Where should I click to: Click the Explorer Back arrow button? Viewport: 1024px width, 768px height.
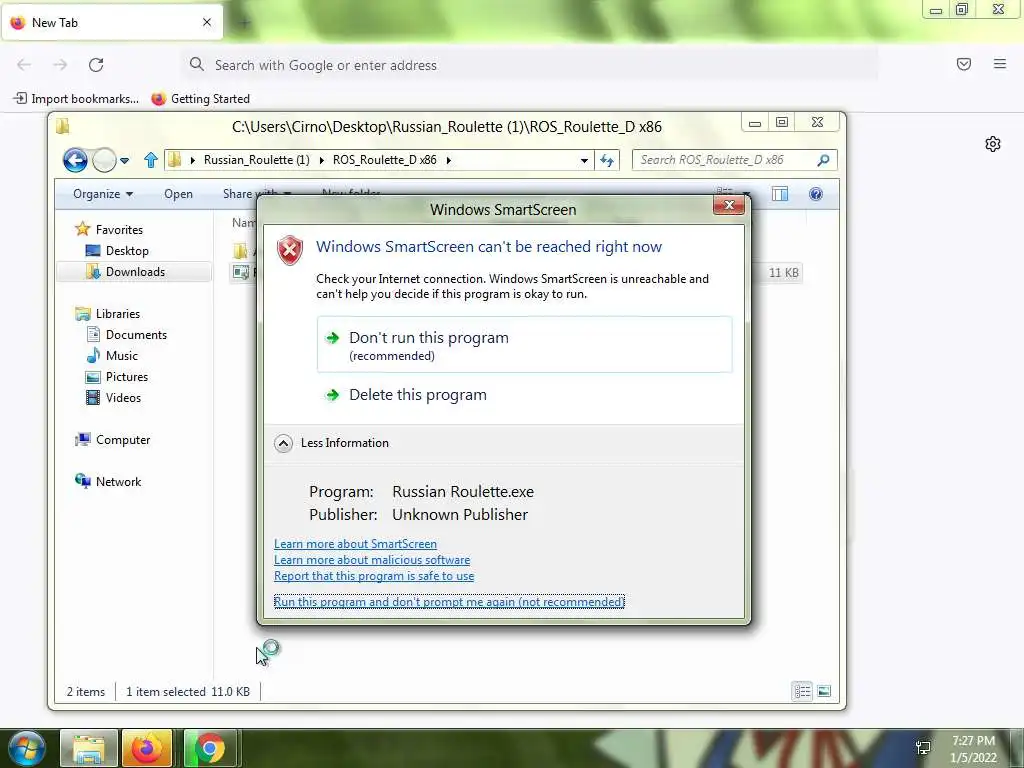tap(75, 160)
